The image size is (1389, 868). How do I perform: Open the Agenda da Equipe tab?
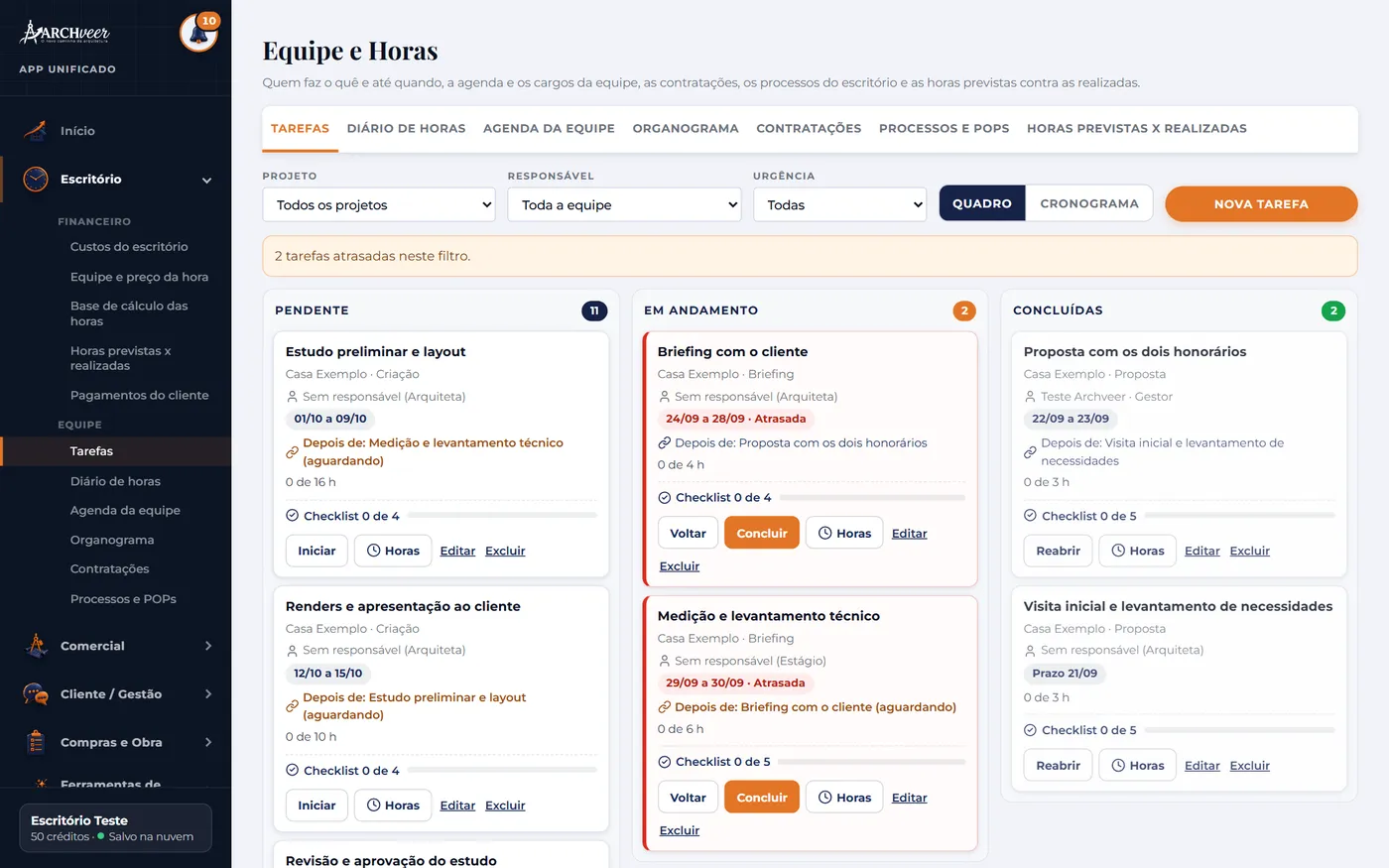pyautogui.click(x=549, y=128)
